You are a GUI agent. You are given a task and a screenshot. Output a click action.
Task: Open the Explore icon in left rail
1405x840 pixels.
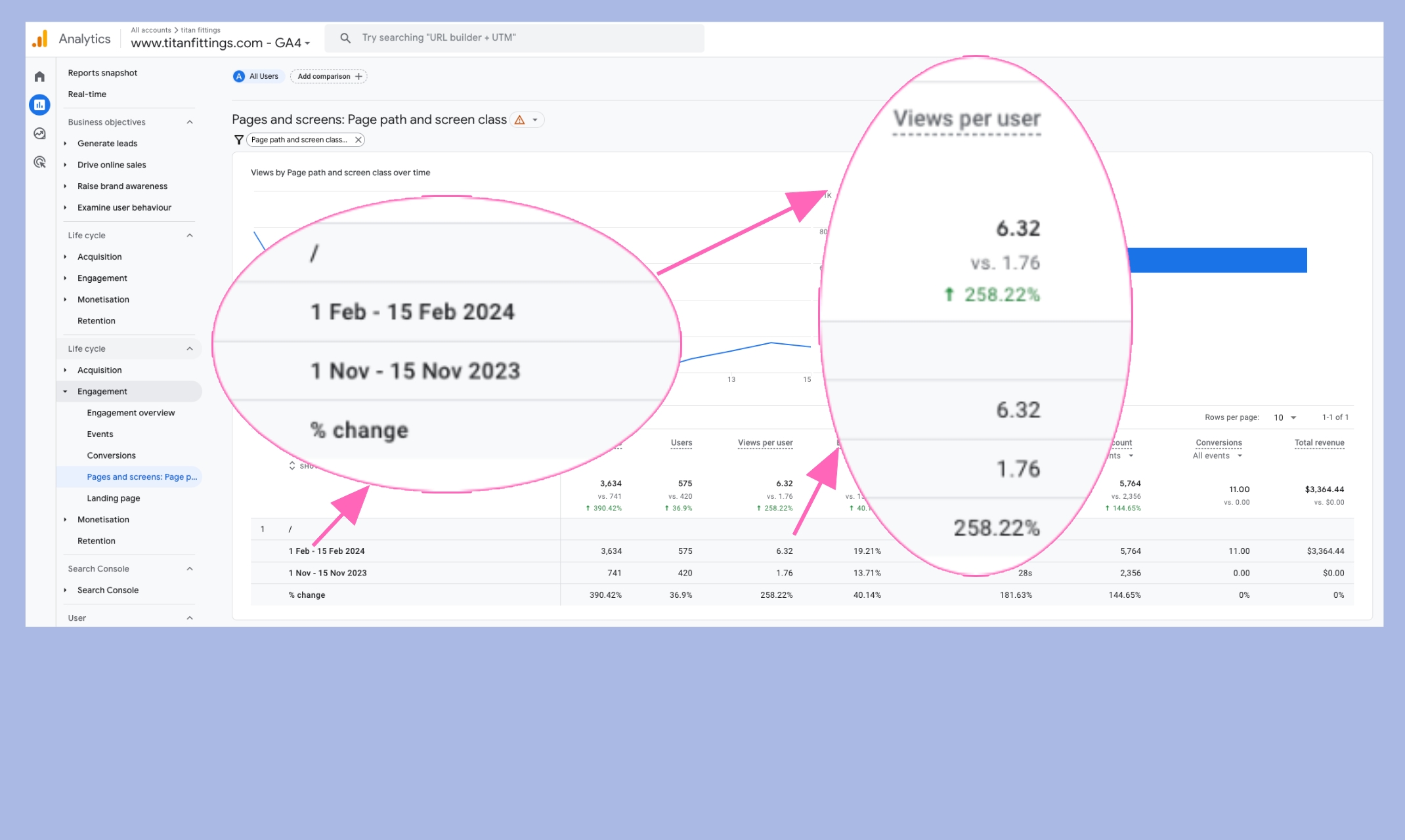point(39,134)
